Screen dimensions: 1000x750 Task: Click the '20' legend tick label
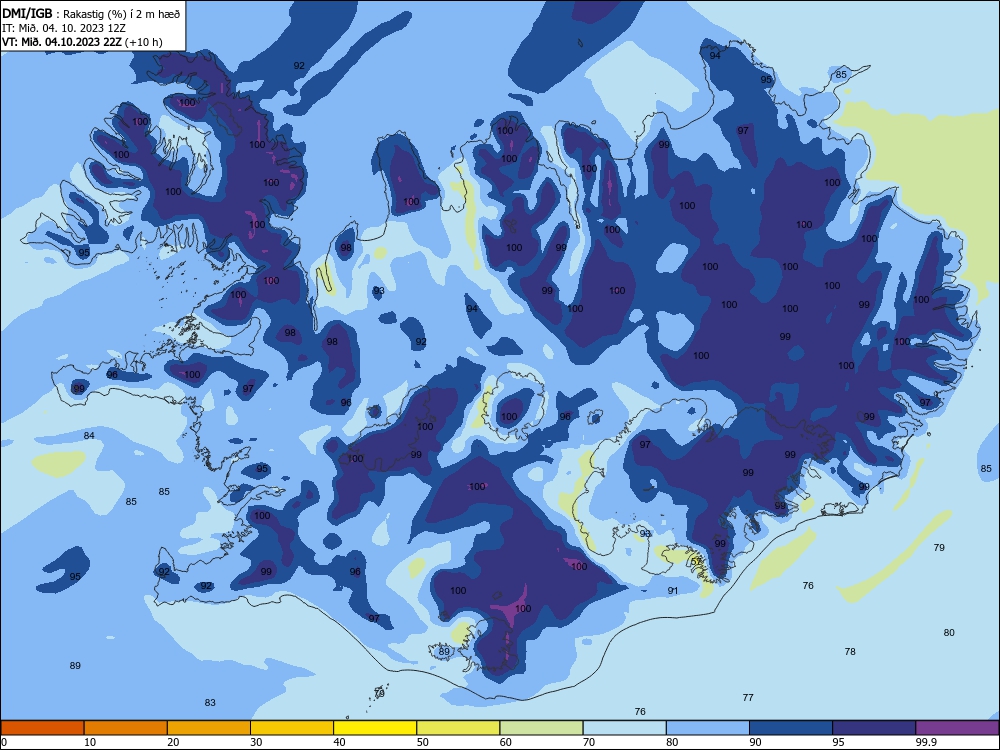(173, 742)
